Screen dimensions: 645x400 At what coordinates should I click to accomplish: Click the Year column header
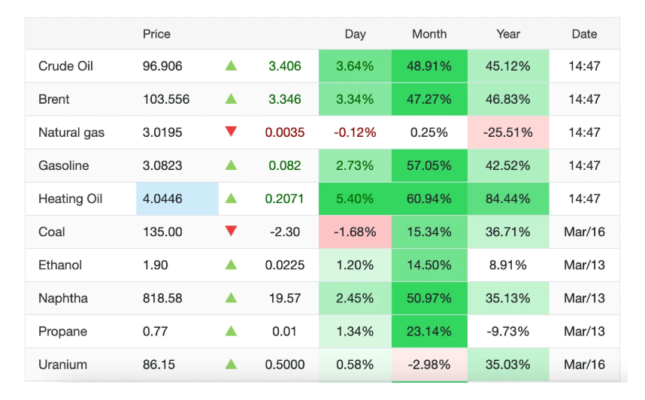pos(508,34)
